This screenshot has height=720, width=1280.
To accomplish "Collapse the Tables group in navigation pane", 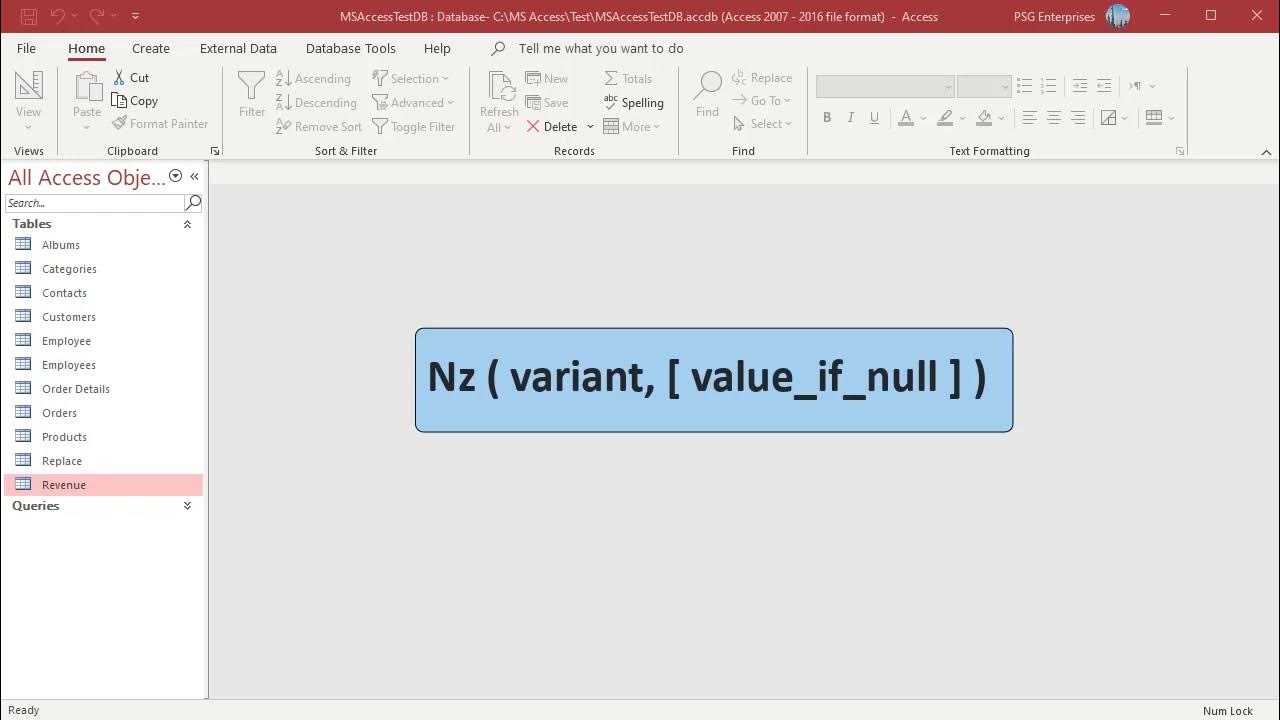I will tap(187, 224).
